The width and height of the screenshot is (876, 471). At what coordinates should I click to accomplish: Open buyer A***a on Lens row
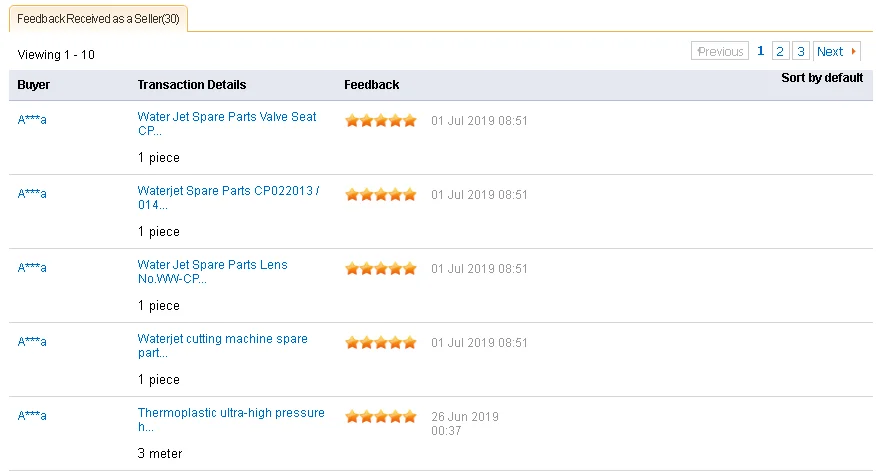(x=32, y=268)
